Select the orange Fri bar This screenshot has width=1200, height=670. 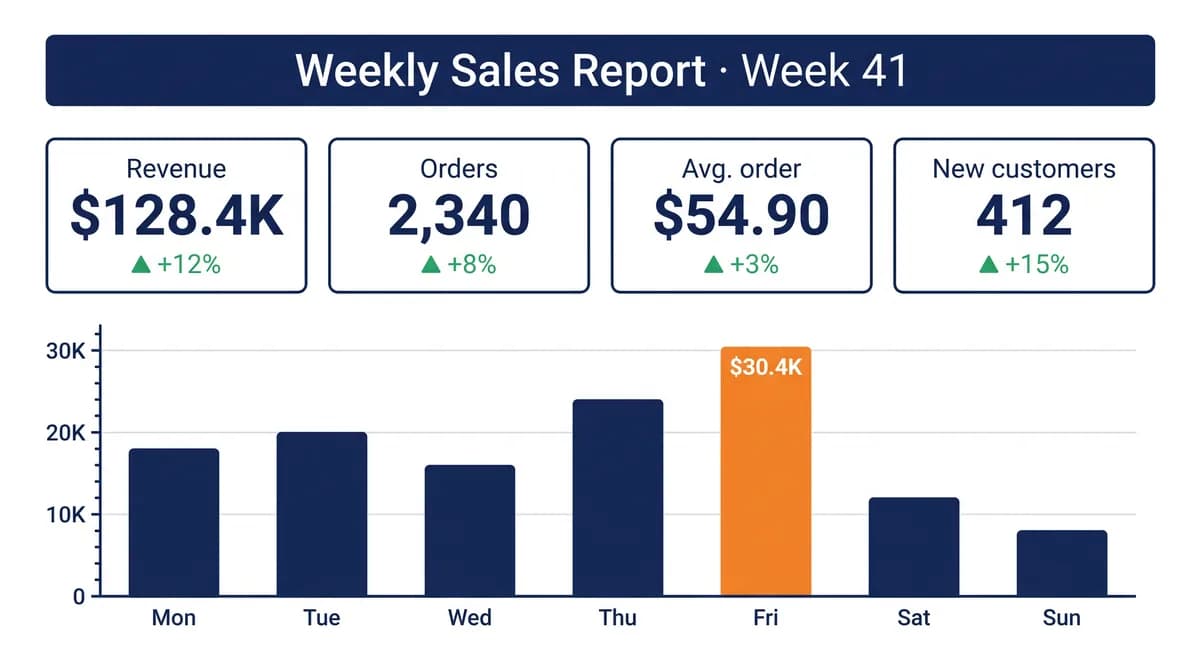[766, 472]
